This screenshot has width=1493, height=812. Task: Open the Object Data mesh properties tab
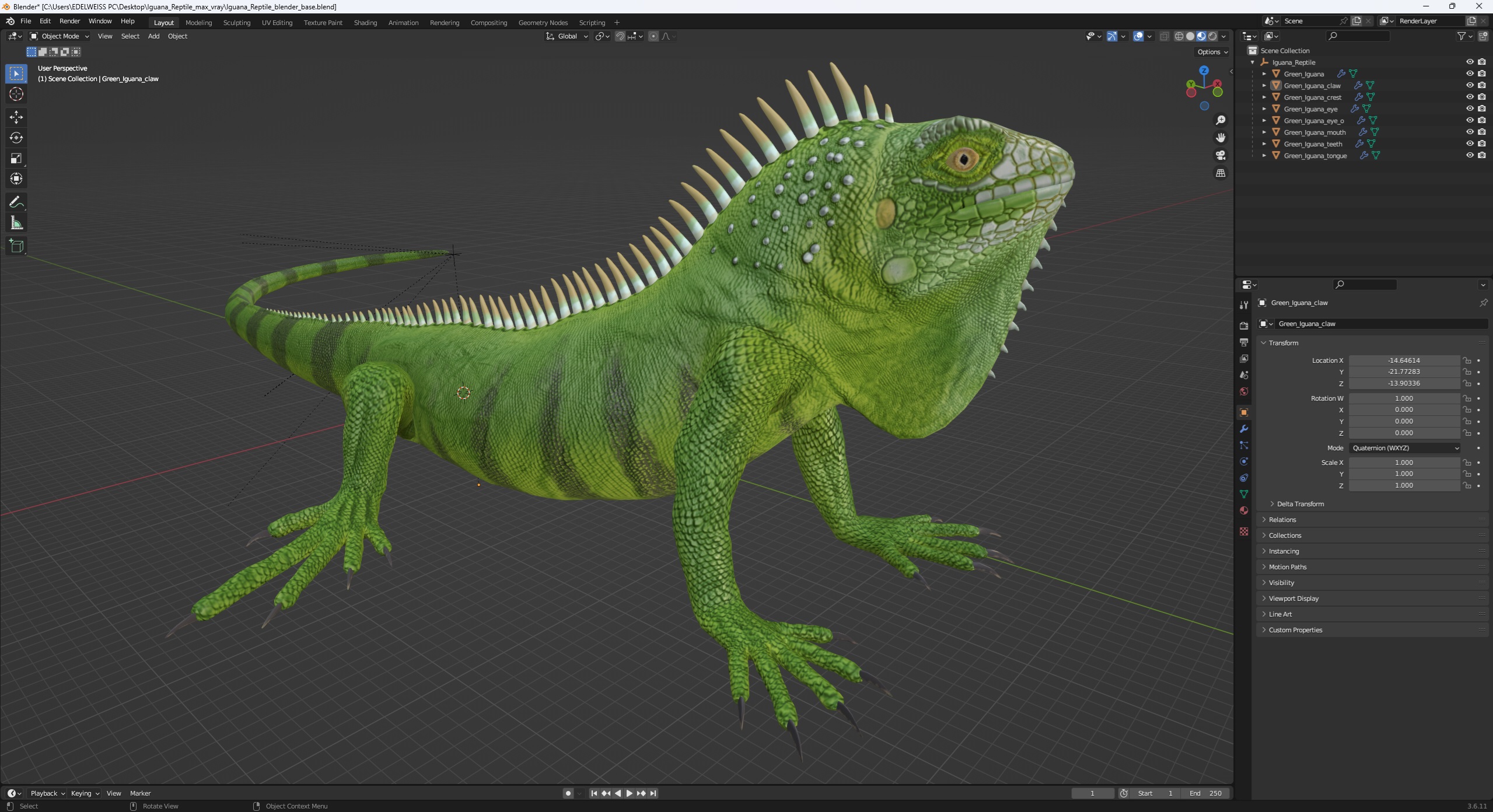1244,494
